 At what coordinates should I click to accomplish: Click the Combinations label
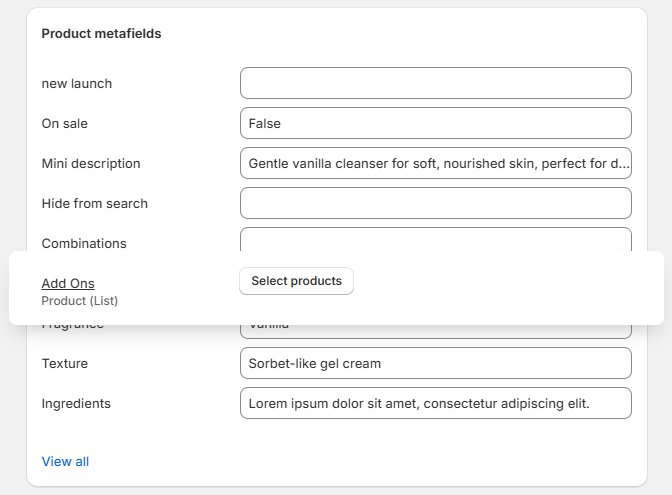point(84,243)
